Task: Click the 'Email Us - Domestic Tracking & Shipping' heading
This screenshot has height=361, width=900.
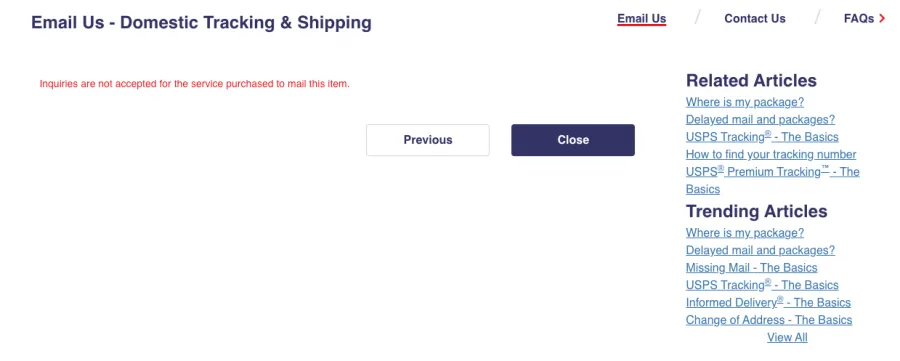Action: [x=201, y=23]
